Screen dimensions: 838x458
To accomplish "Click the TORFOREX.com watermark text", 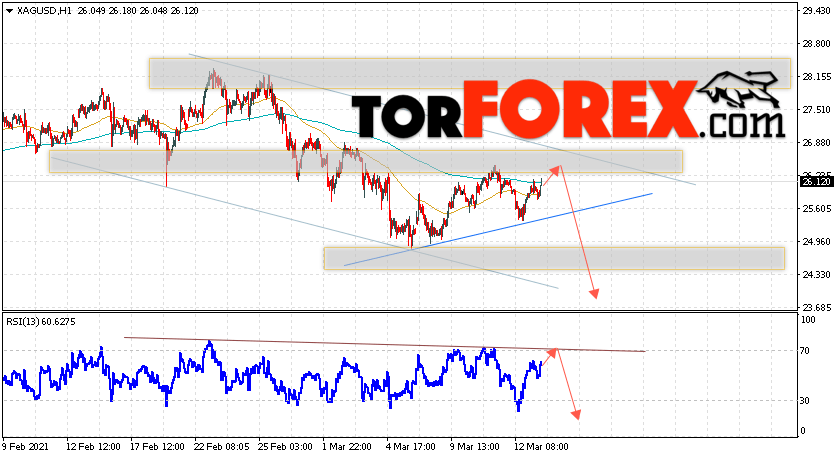I will [568, 112].
